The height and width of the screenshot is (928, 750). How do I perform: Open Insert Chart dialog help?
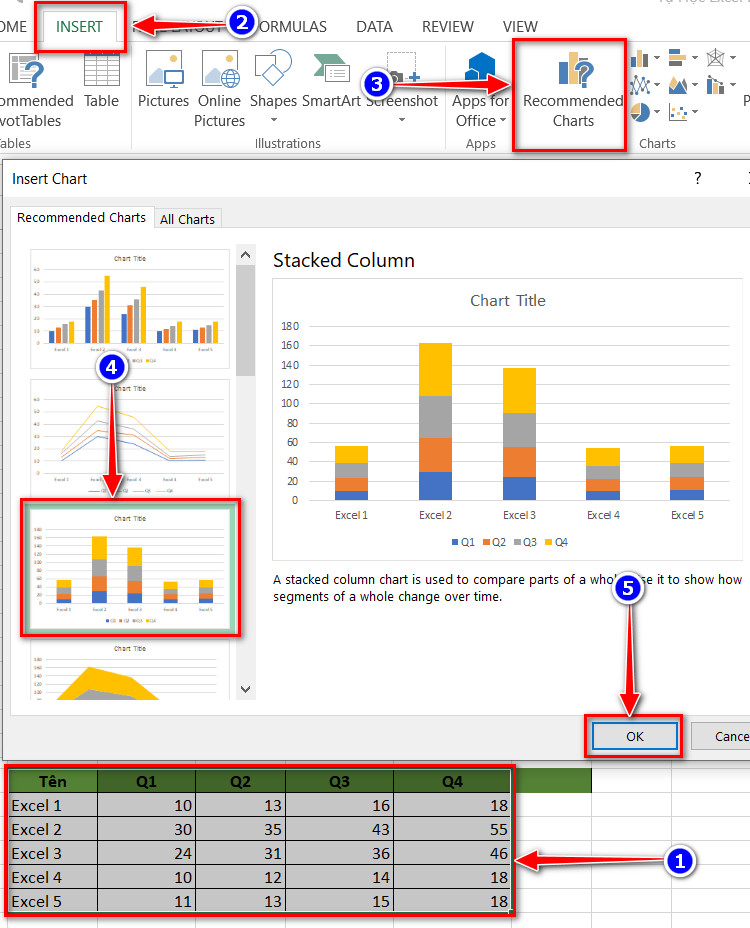point(698,178)
